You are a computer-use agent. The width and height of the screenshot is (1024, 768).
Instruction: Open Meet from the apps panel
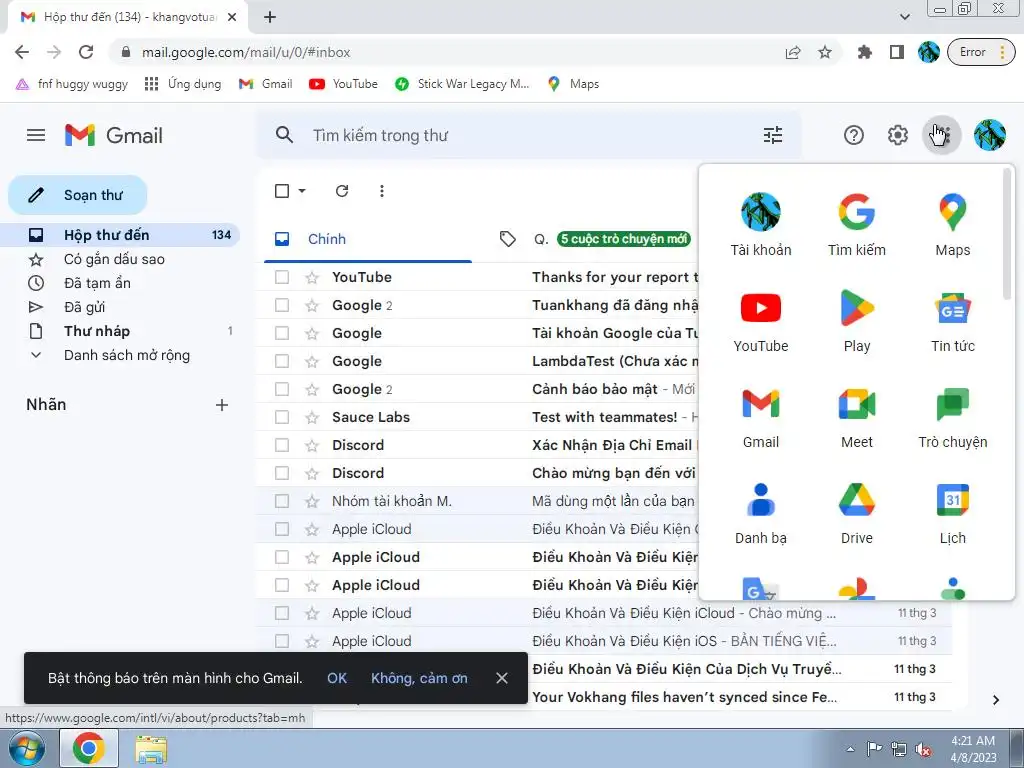click(857, 417)
